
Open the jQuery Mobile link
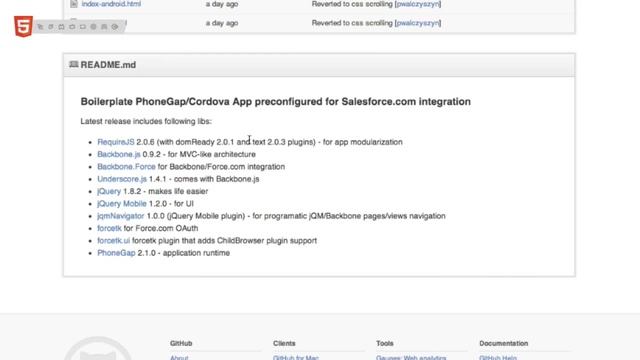pos(122,204)
